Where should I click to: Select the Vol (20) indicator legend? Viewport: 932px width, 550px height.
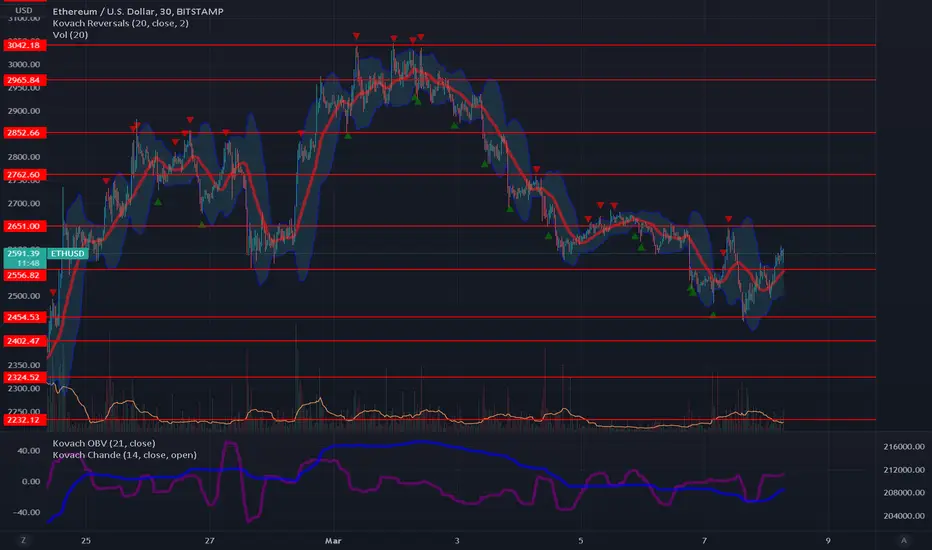point(70,35)
